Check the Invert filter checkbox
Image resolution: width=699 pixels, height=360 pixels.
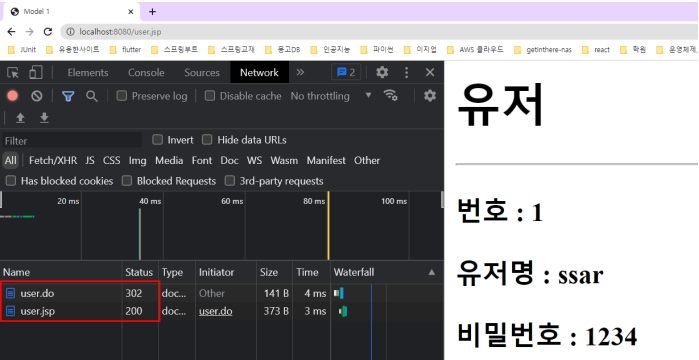click(157, 140)
